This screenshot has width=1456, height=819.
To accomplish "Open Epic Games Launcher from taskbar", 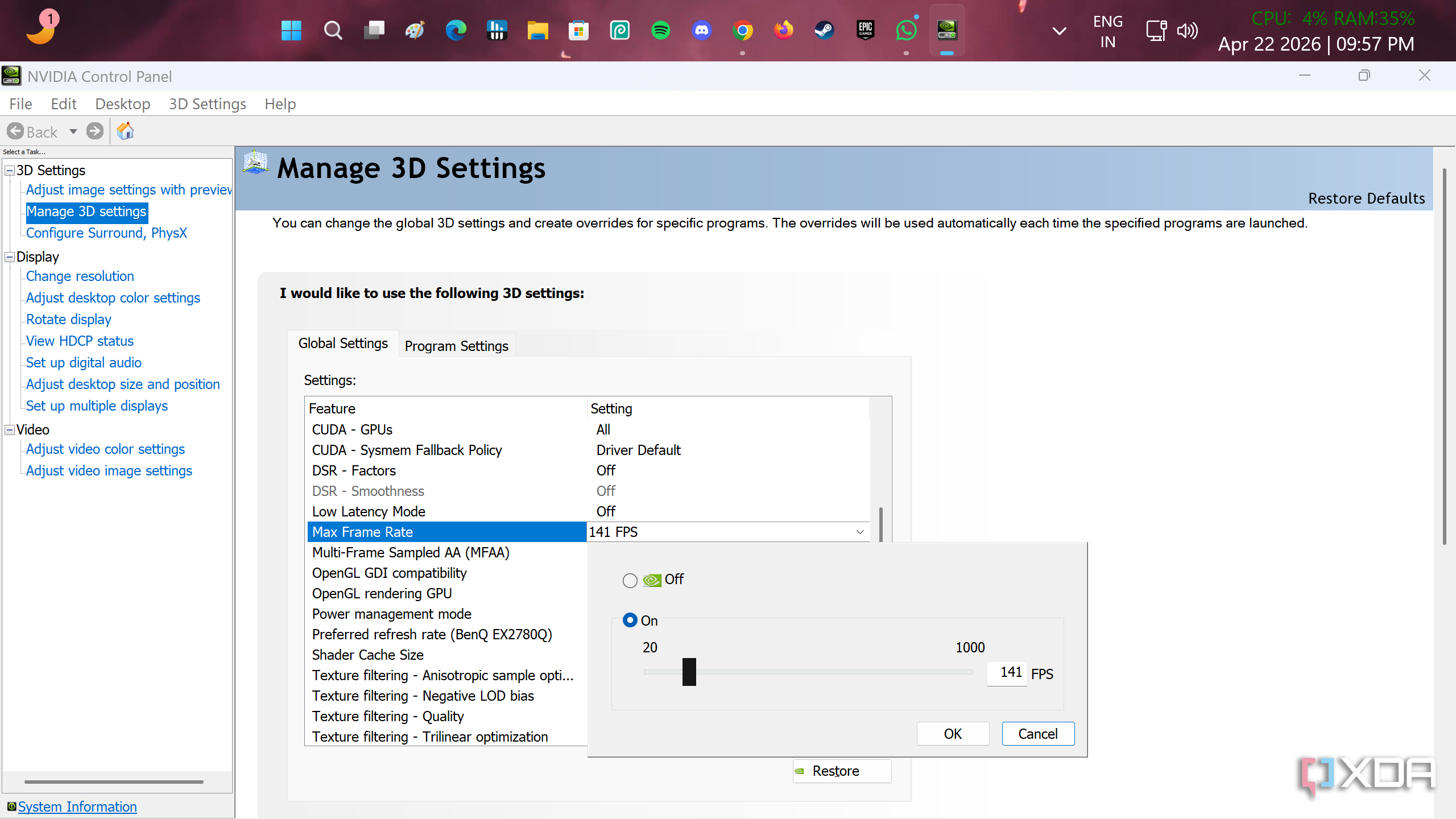I will tap(865, 30).
